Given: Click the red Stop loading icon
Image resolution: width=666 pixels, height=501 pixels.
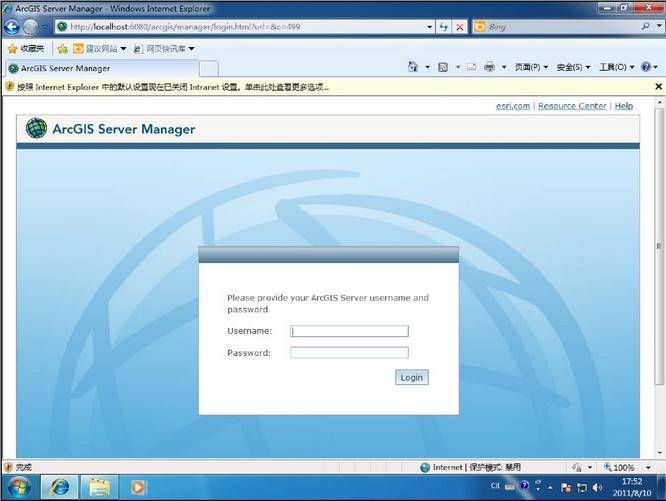Looking at the screenshot, I should coord(460,27).
